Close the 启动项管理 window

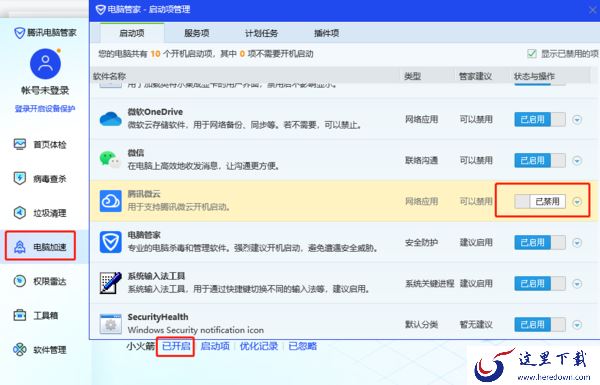(593, 10)
